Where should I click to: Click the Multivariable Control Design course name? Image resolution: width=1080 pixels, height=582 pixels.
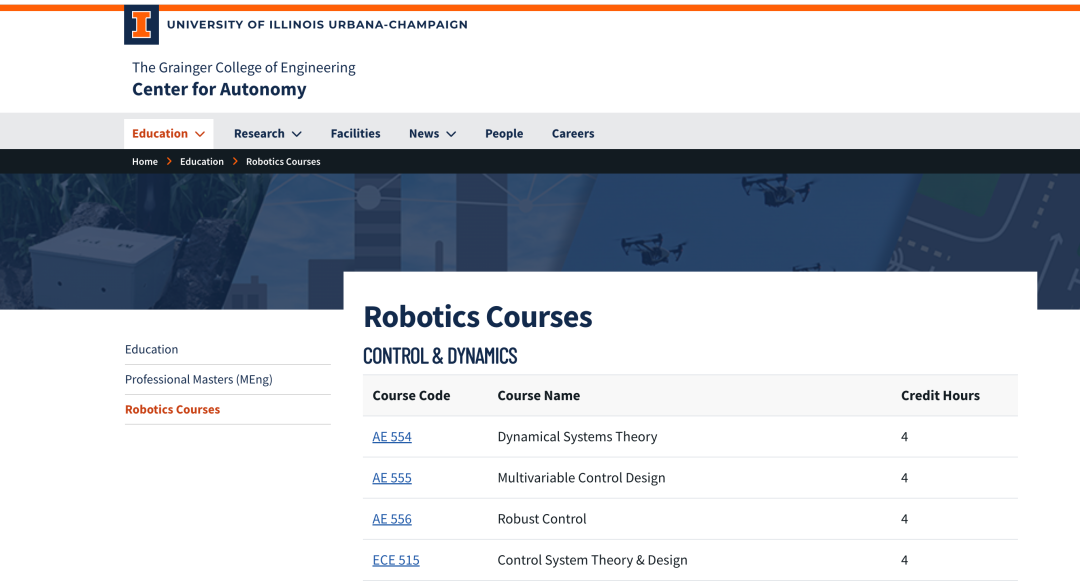point(581,478)
